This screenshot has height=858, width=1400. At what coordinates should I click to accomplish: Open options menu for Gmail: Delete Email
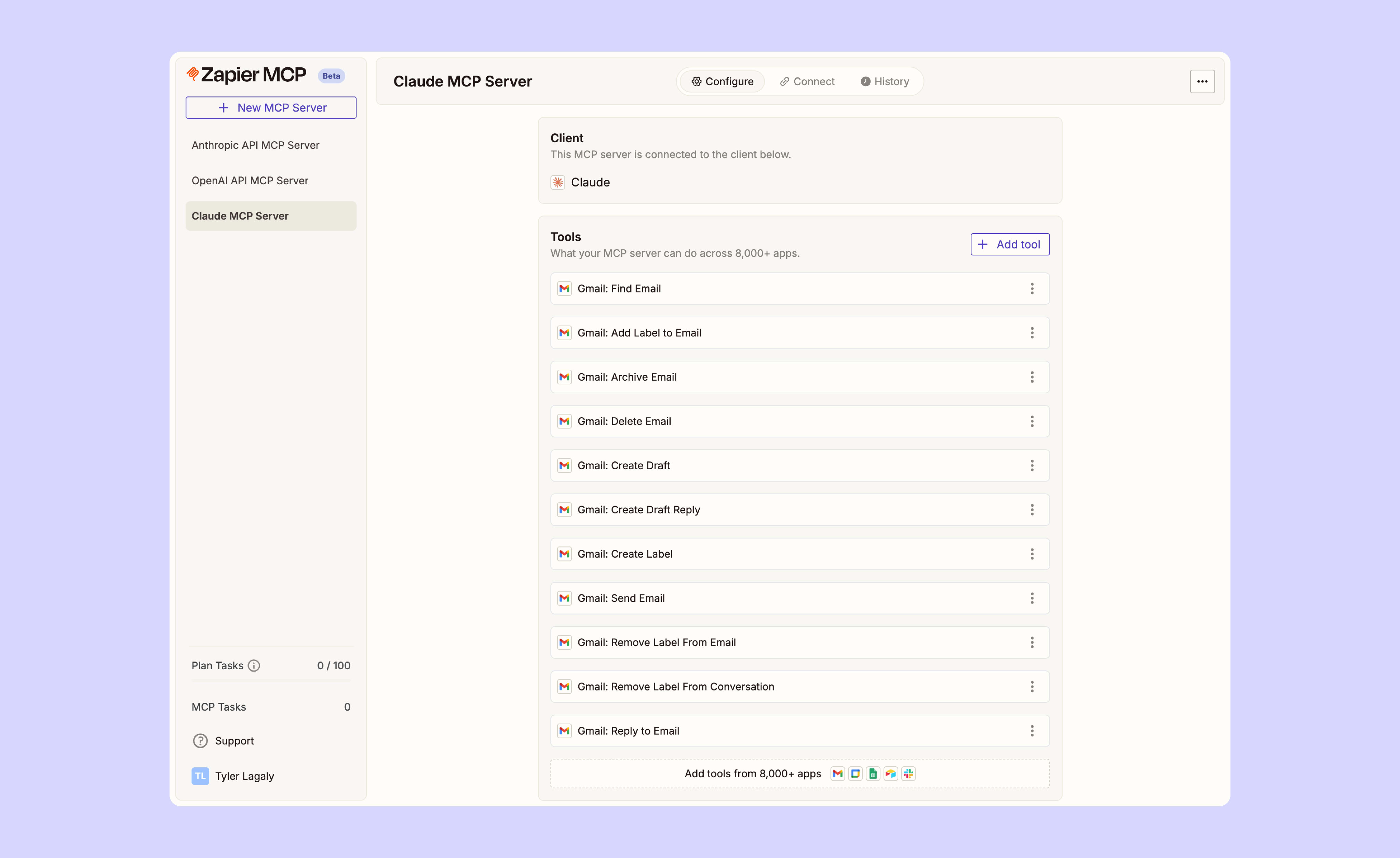[x=1032, y=421]
